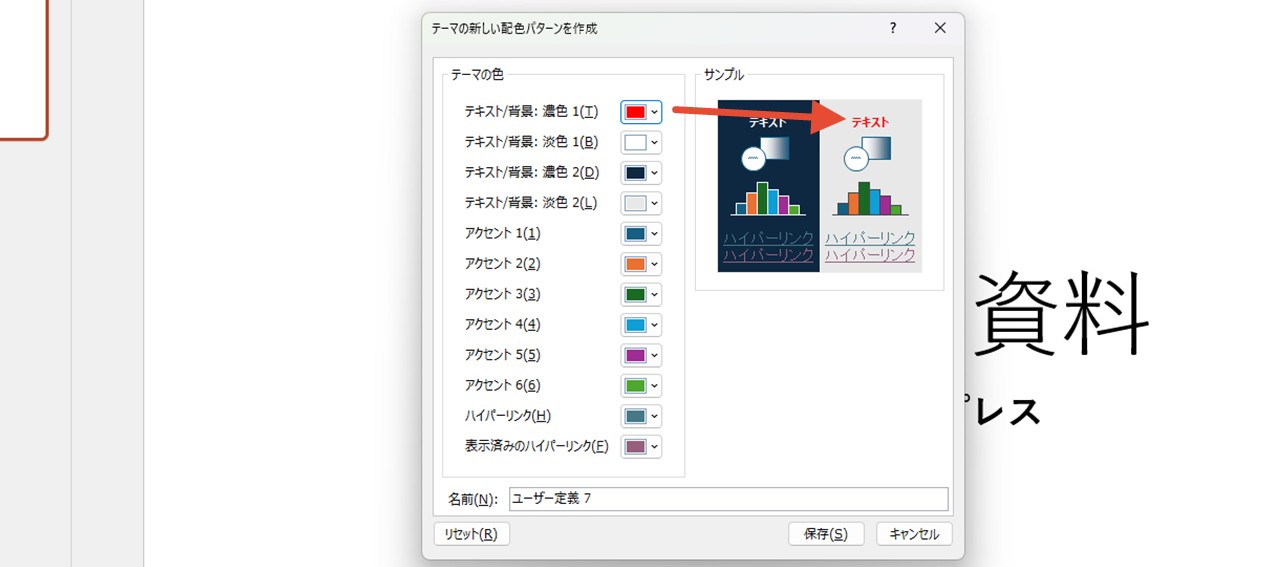This screenshot has height=567, width=1280.
Task: Click the アクセント 5 purple color swatch
Action: click(x=636, y=355)
